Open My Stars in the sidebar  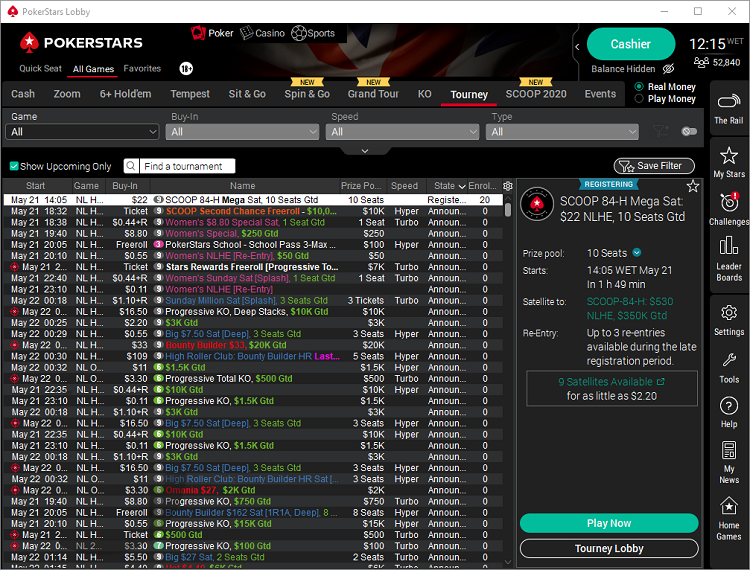728,160
